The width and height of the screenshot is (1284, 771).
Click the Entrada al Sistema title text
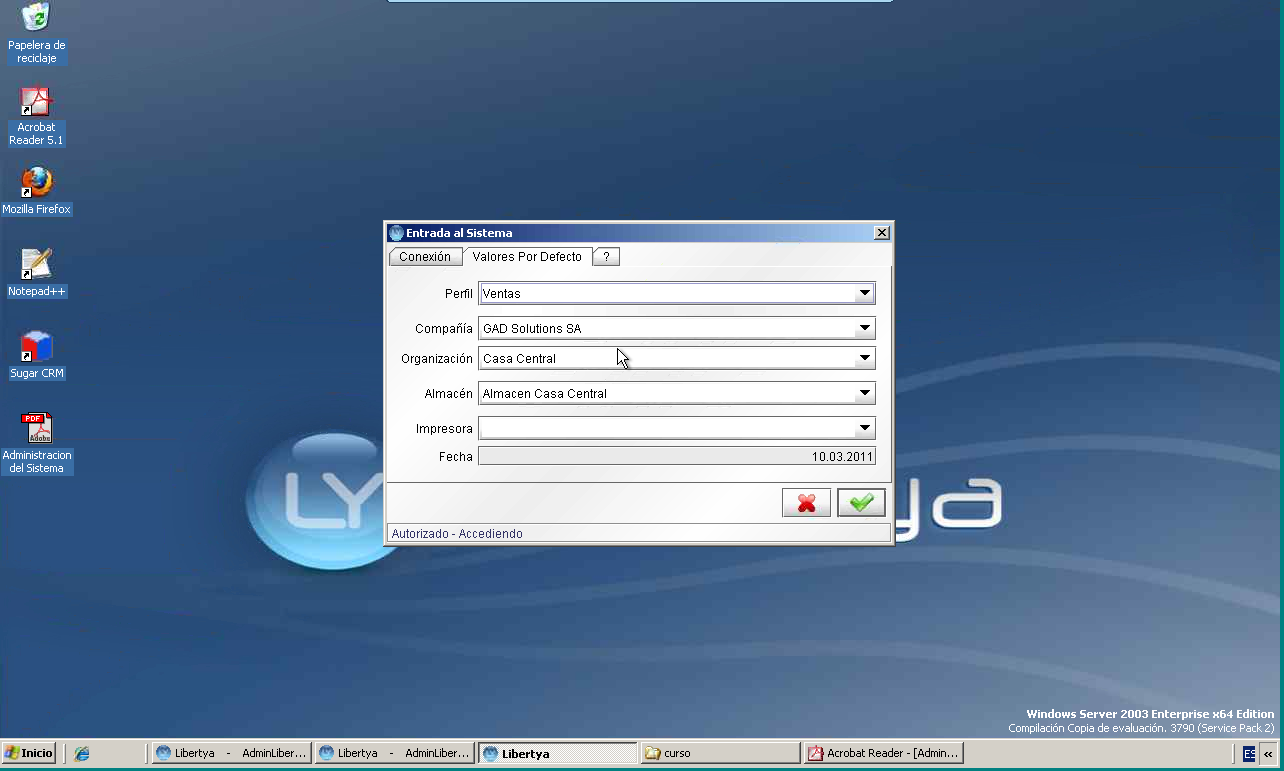click(459, 233)
